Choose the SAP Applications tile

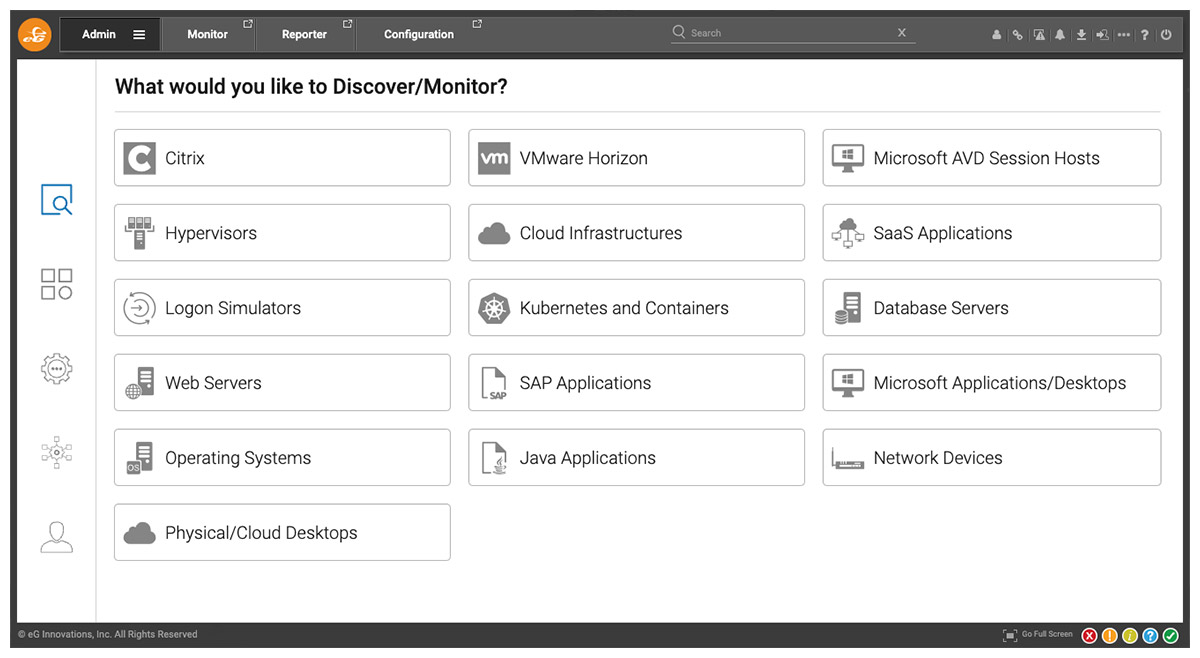(x=636, y=383)
